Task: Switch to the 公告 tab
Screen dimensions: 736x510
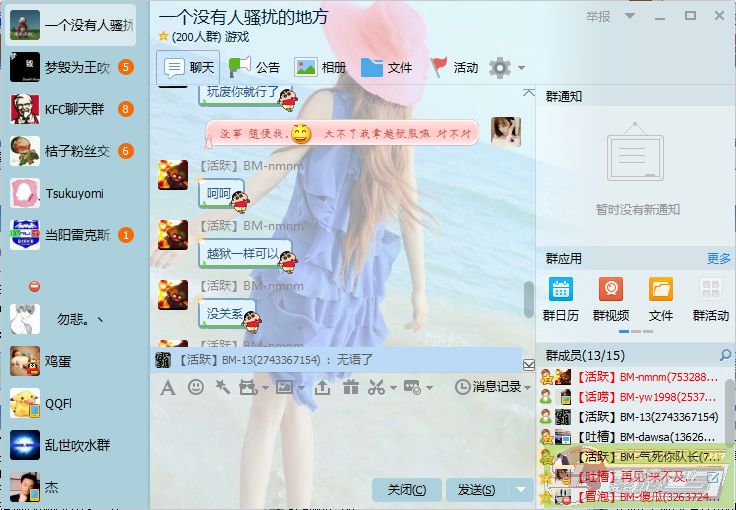Action: 255,67
